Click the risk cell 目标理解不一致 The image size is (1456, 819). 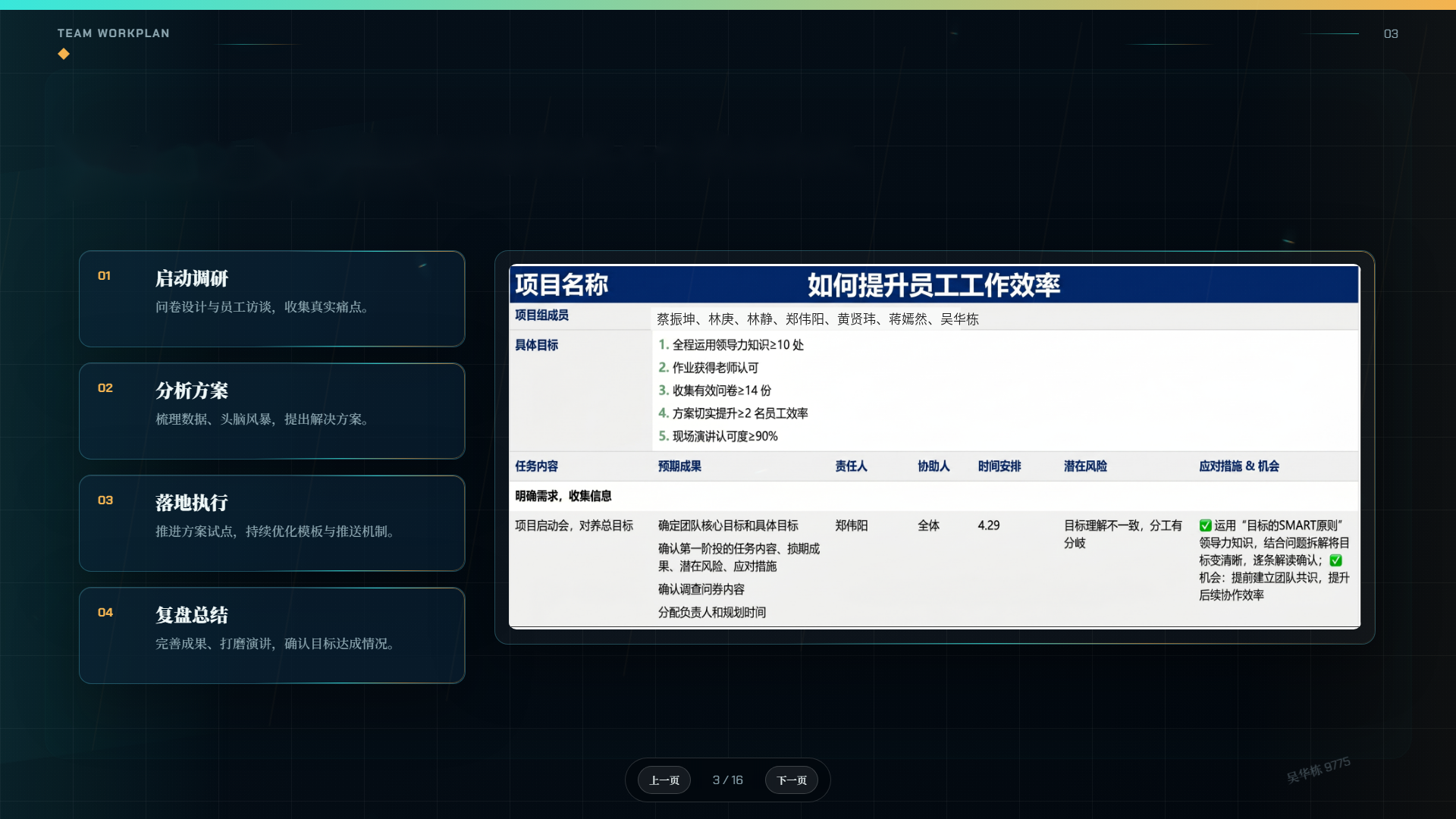click(1122, 534)
